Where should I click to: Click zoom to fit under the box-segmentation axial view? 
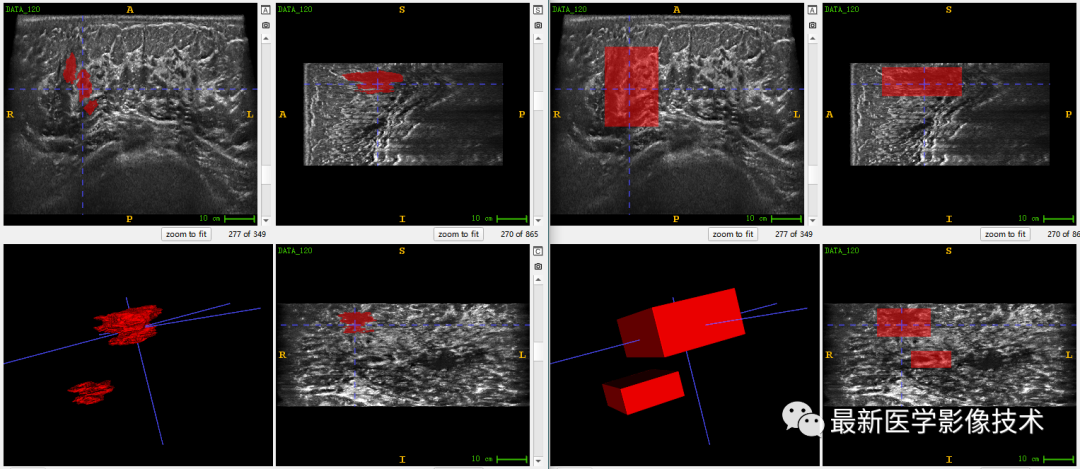coord(733,234)
